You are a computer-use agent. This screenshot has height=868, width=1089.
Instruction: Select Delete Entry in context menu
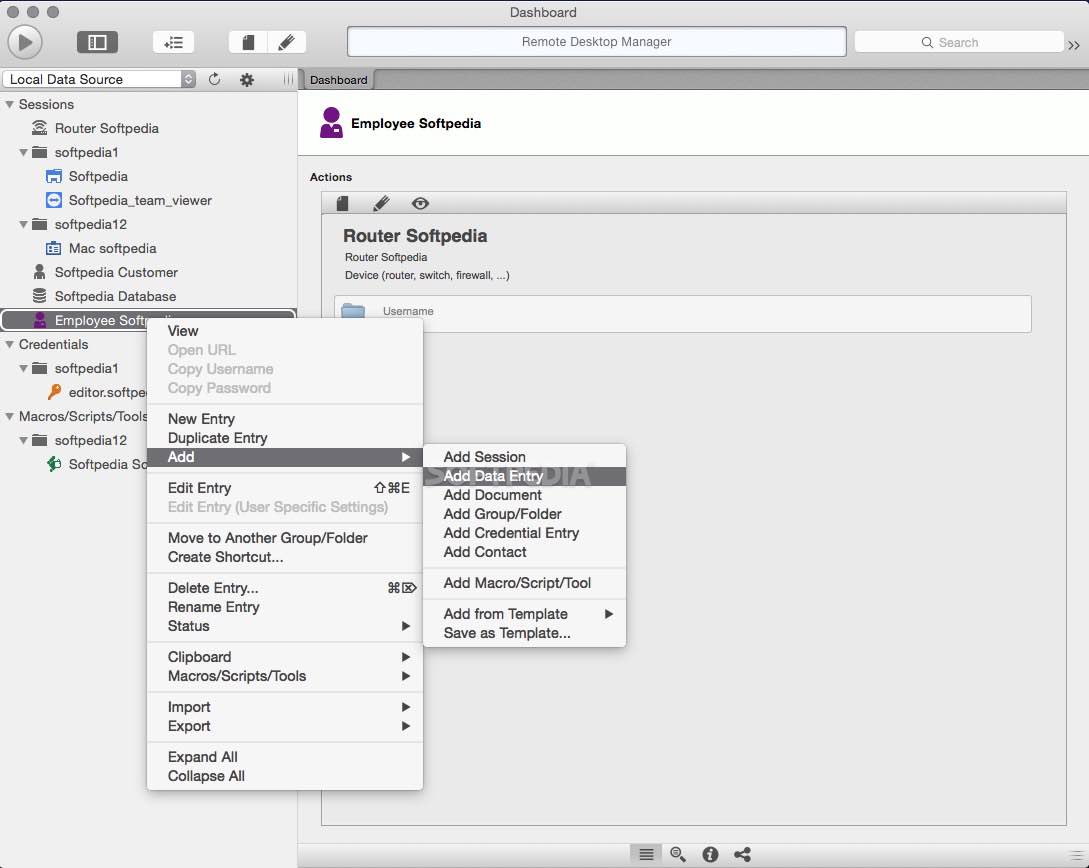coord(285,588)
